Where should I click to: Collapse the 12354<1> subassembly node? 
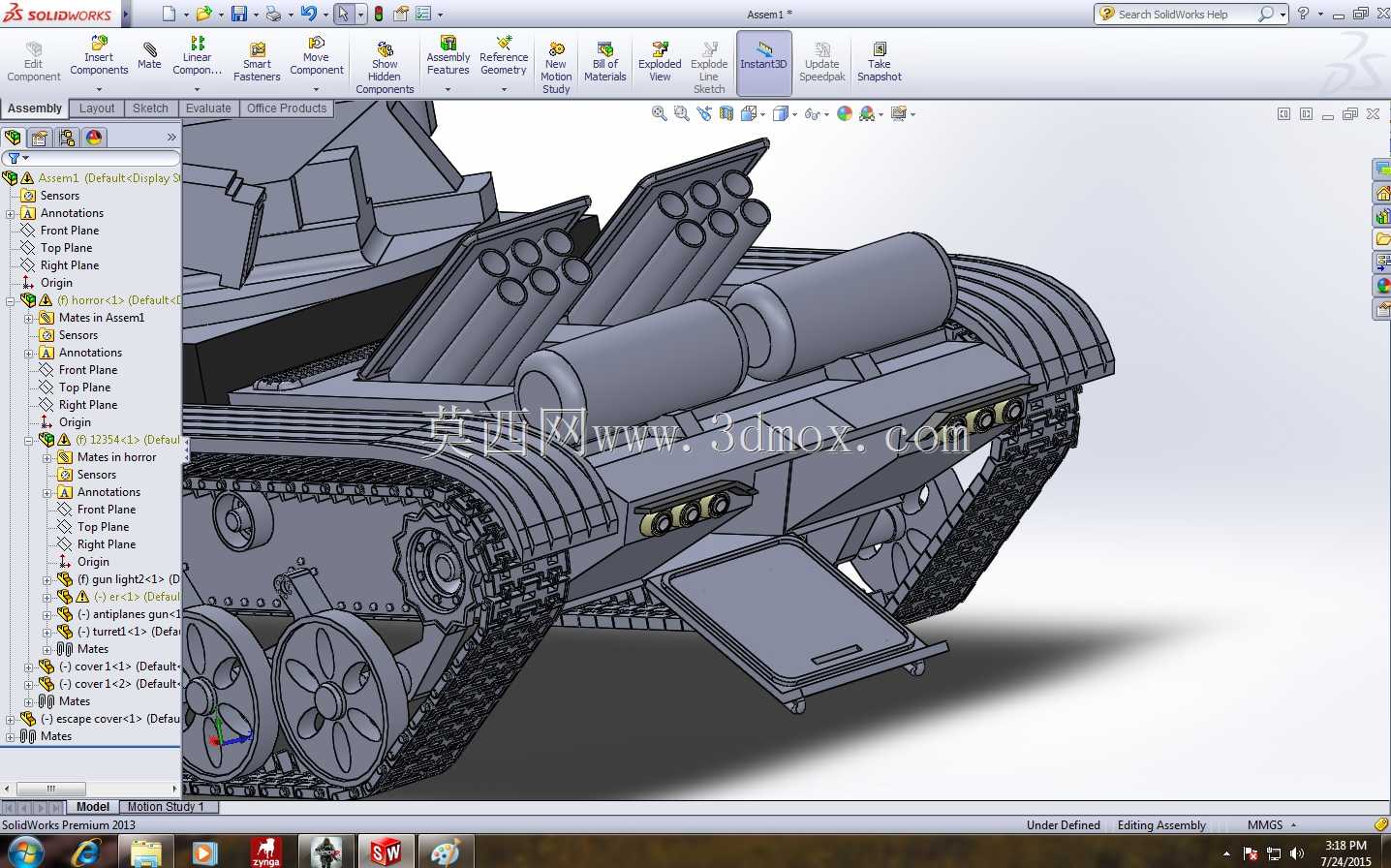coord(28,440)
